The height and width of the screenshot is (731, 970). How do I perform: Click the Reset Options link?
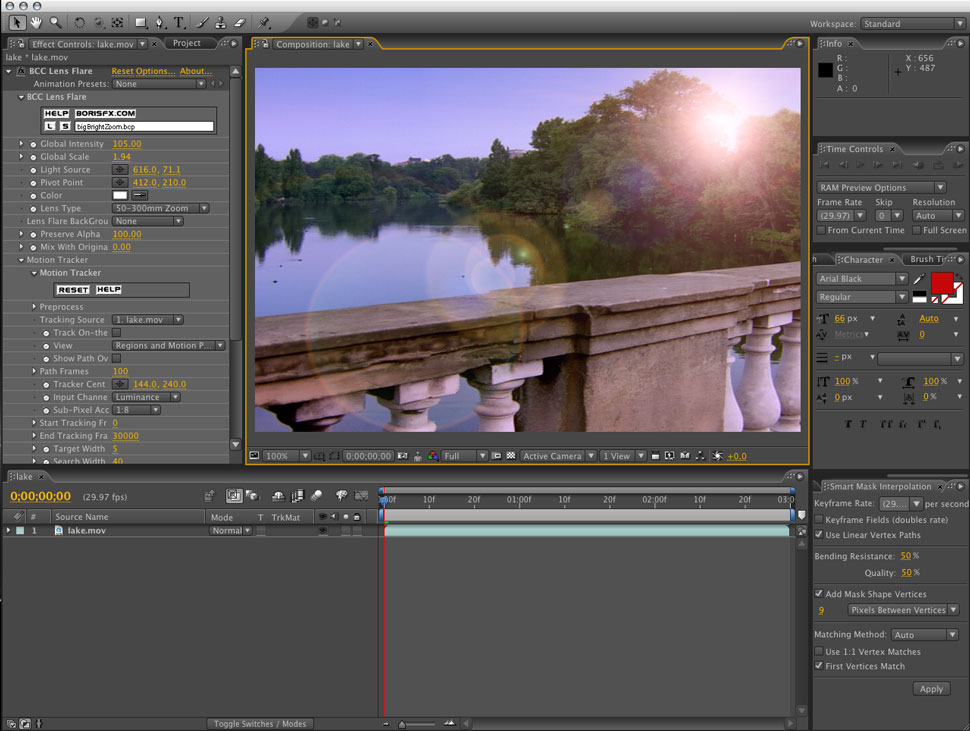tap(142, 71)
